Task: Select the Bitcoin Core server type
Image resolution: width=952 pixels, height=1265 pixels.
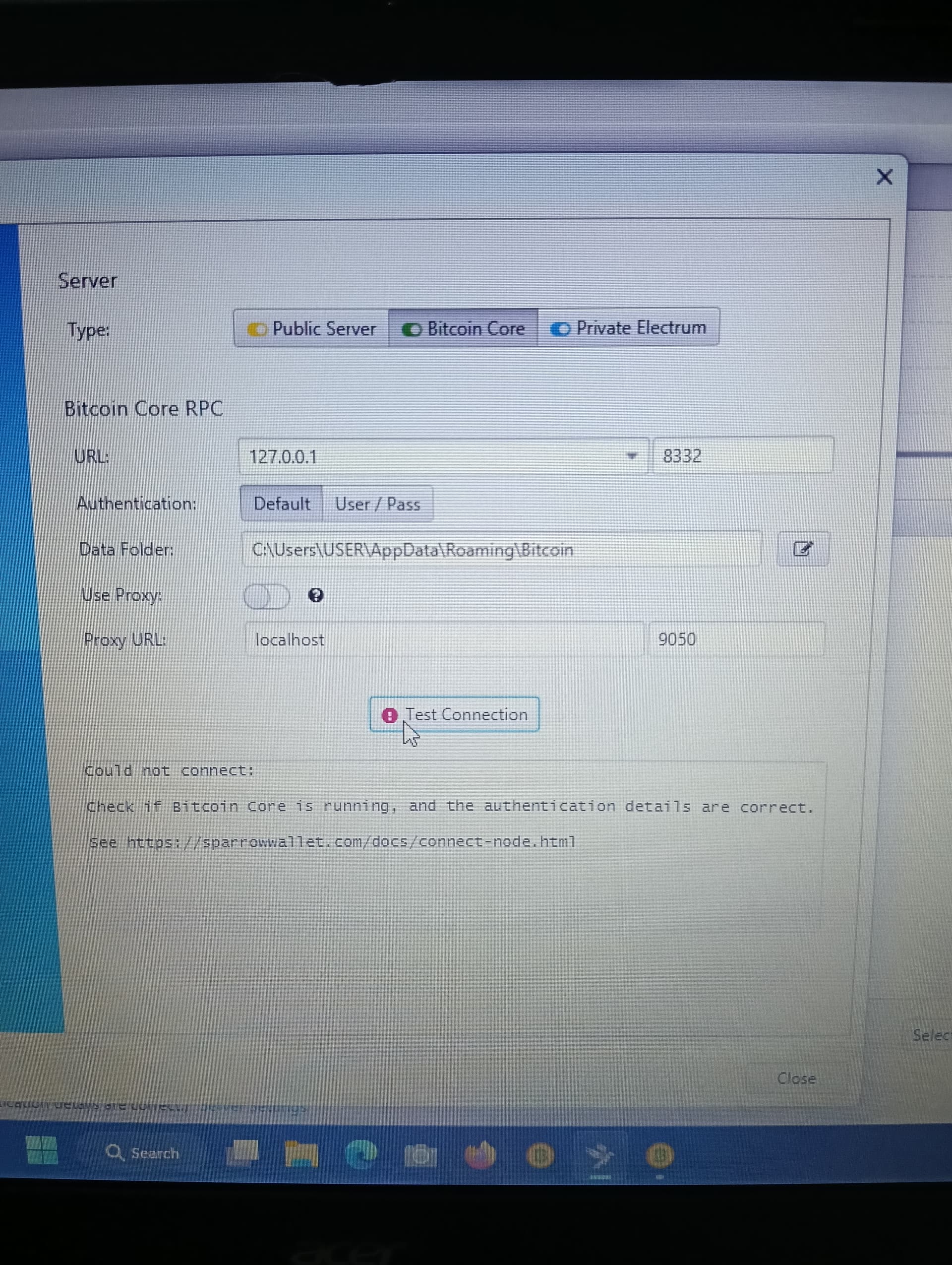Action: 464,328
